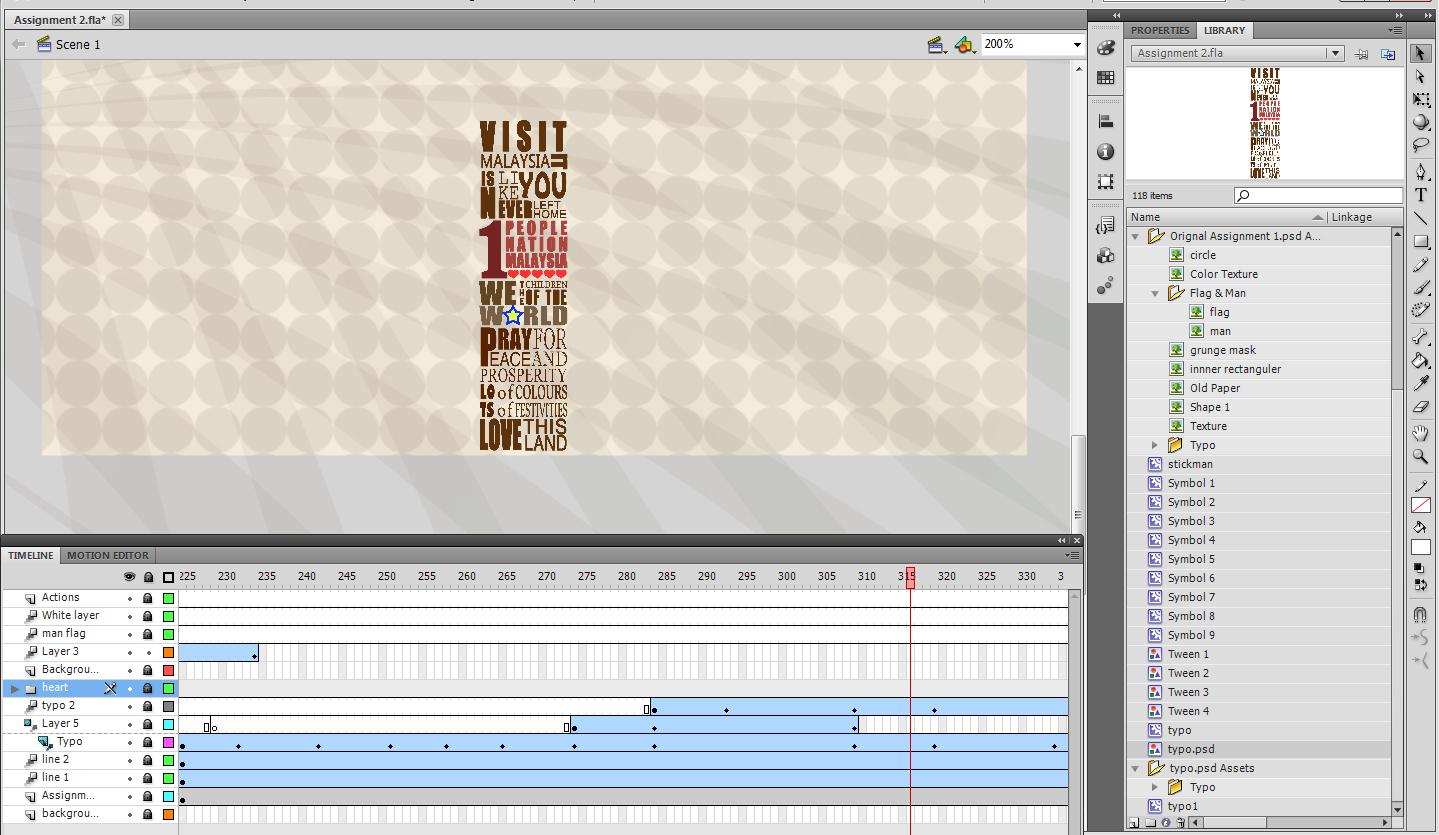Hide the man flag layer
This screenshot has height=835, width=1439.
tap(129, 634)
